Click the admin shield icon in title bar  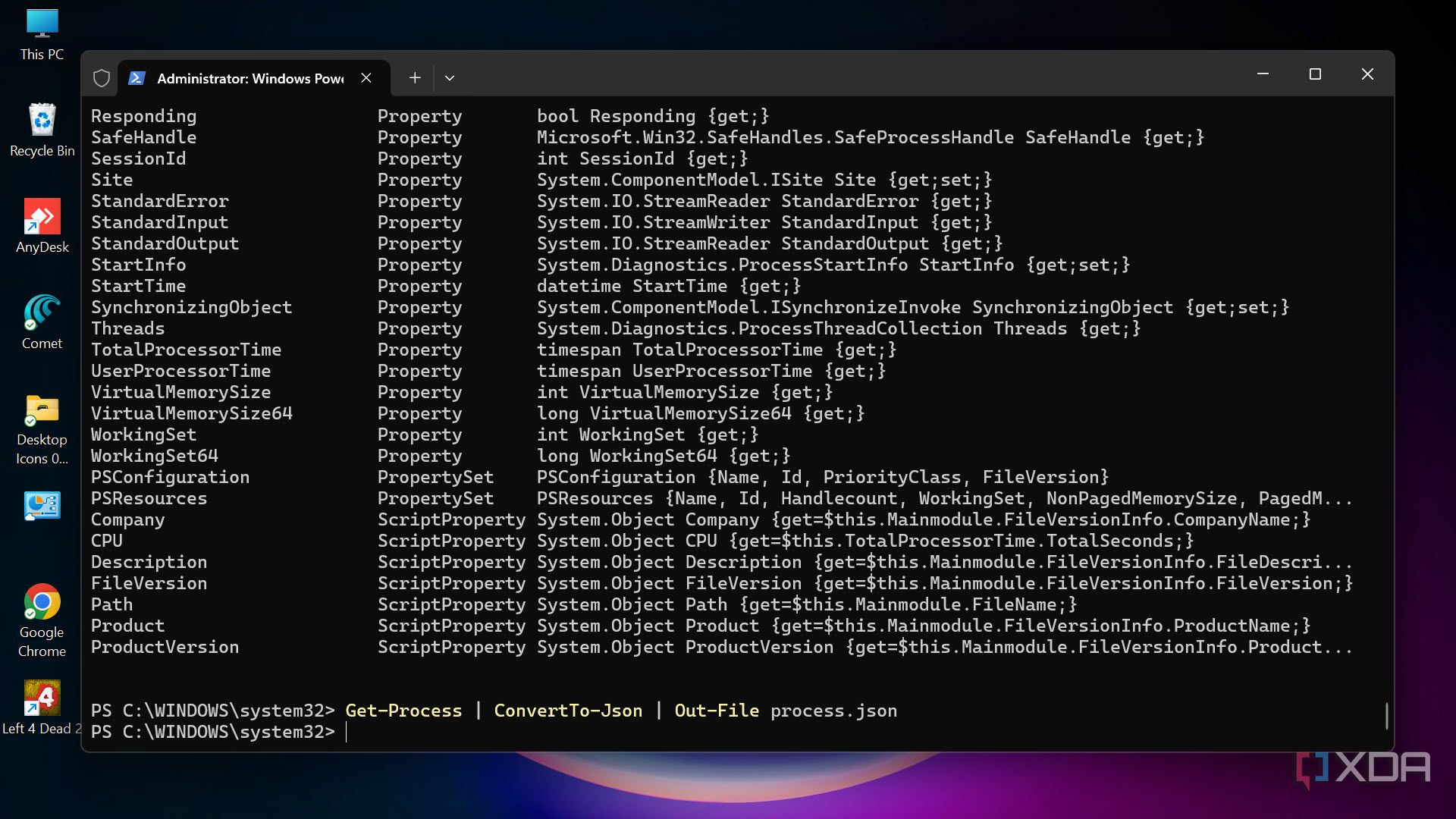click(102, 78)
